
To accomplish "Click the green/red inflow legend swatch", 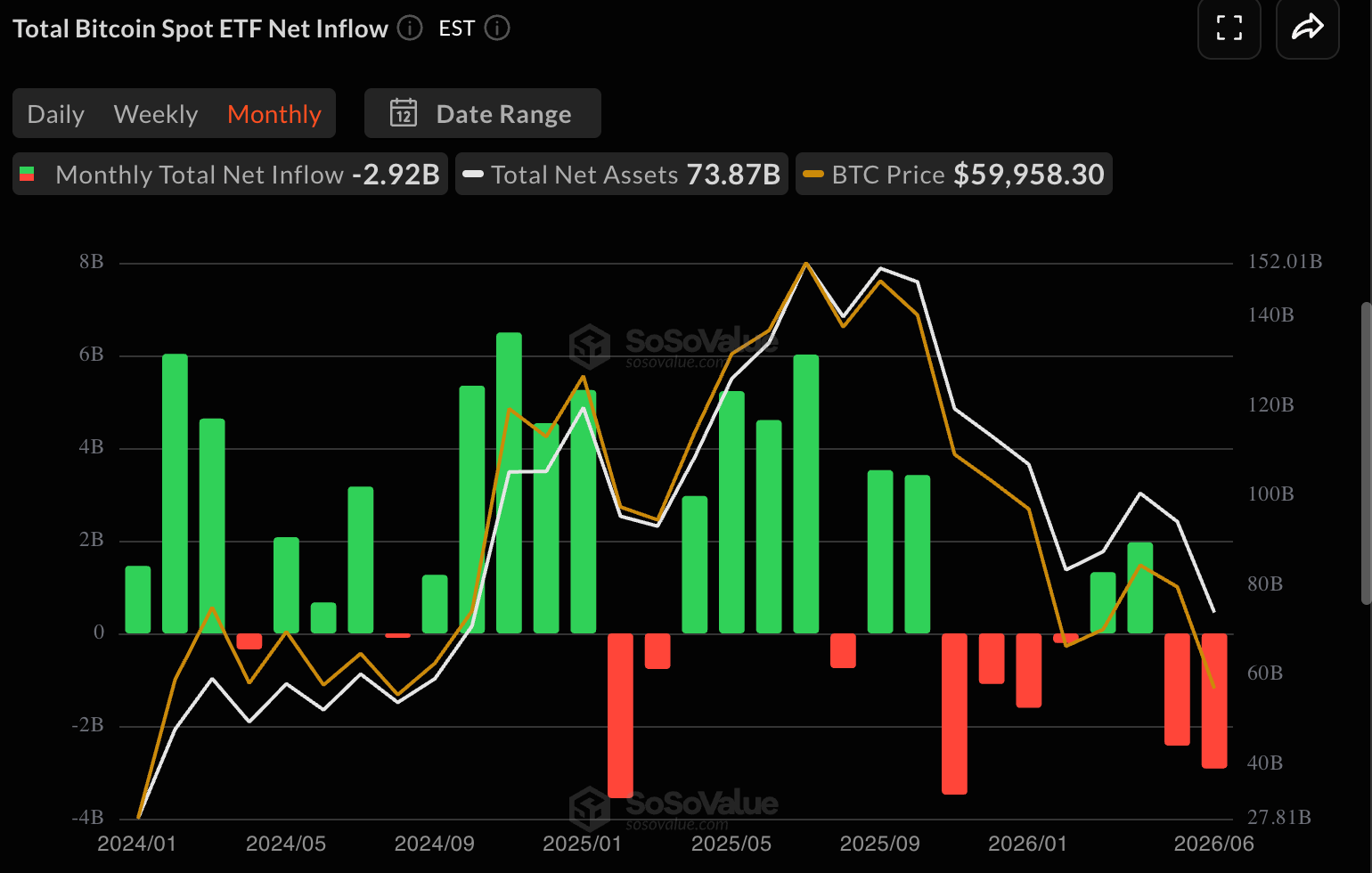I will click(x=27, y=175).
